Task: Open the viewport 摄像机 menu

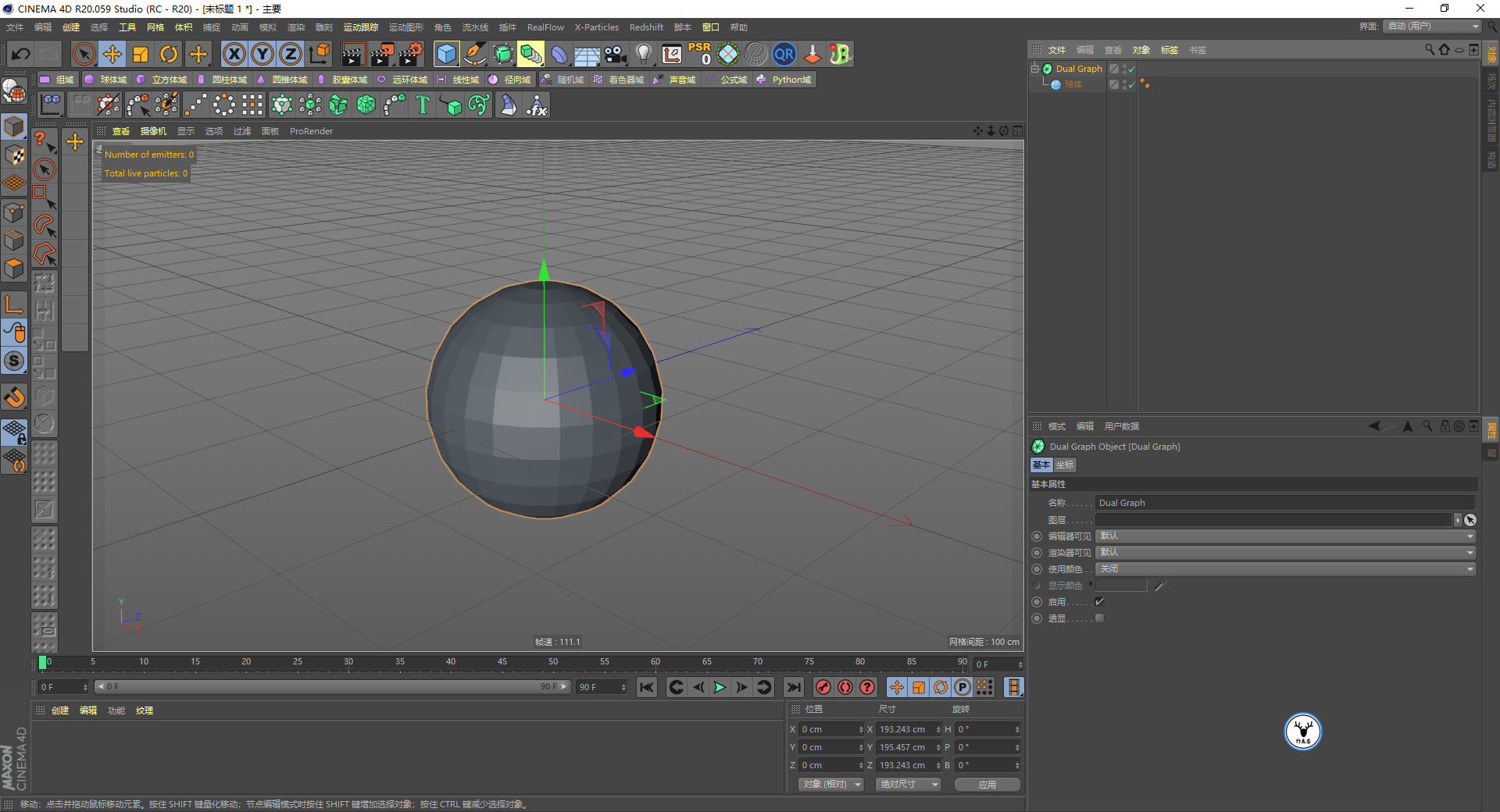Action: (153, 131)
